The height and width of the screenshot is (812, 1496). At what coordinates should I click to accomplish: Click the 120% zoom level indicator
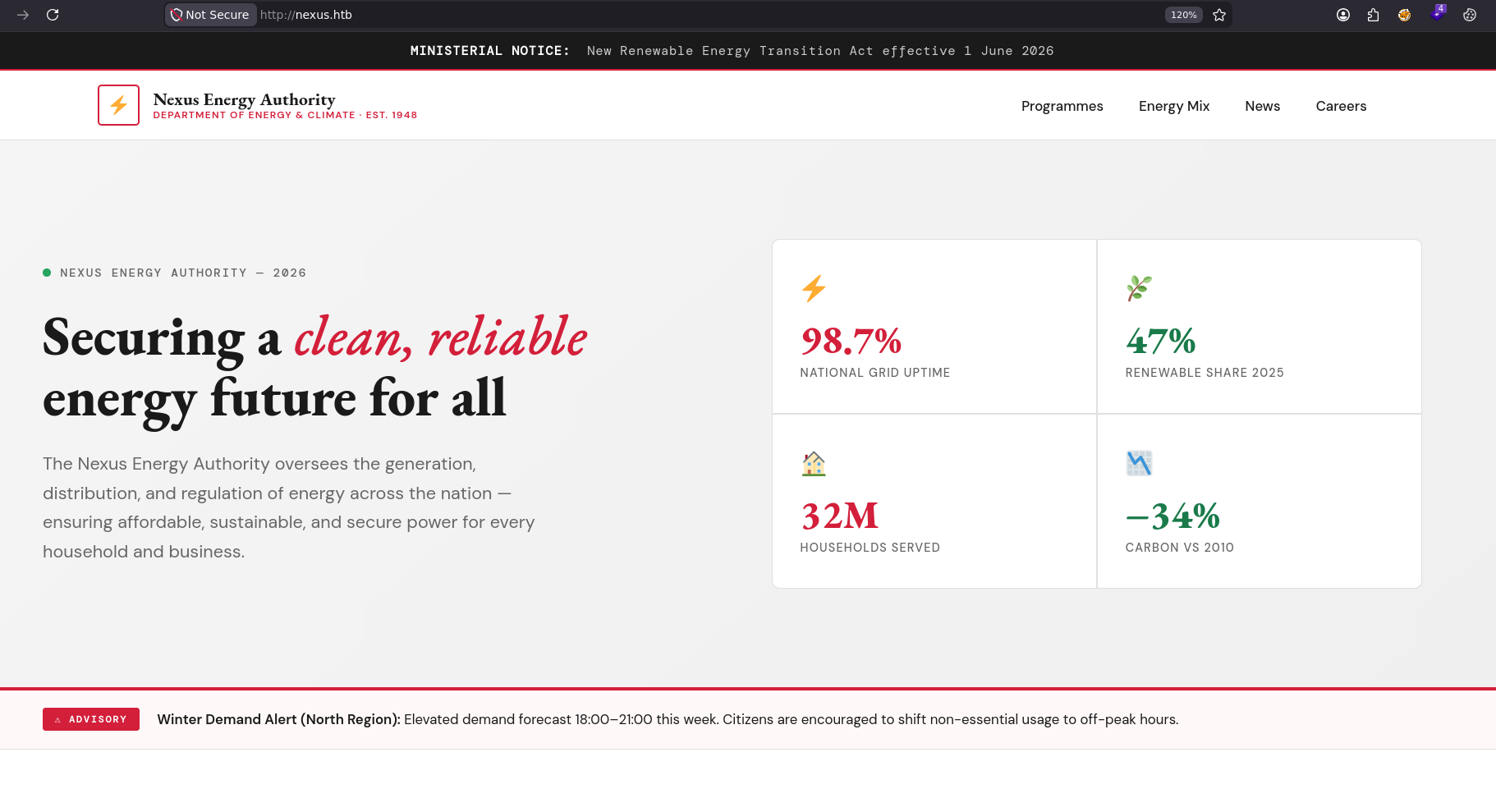pos(1183,15)
